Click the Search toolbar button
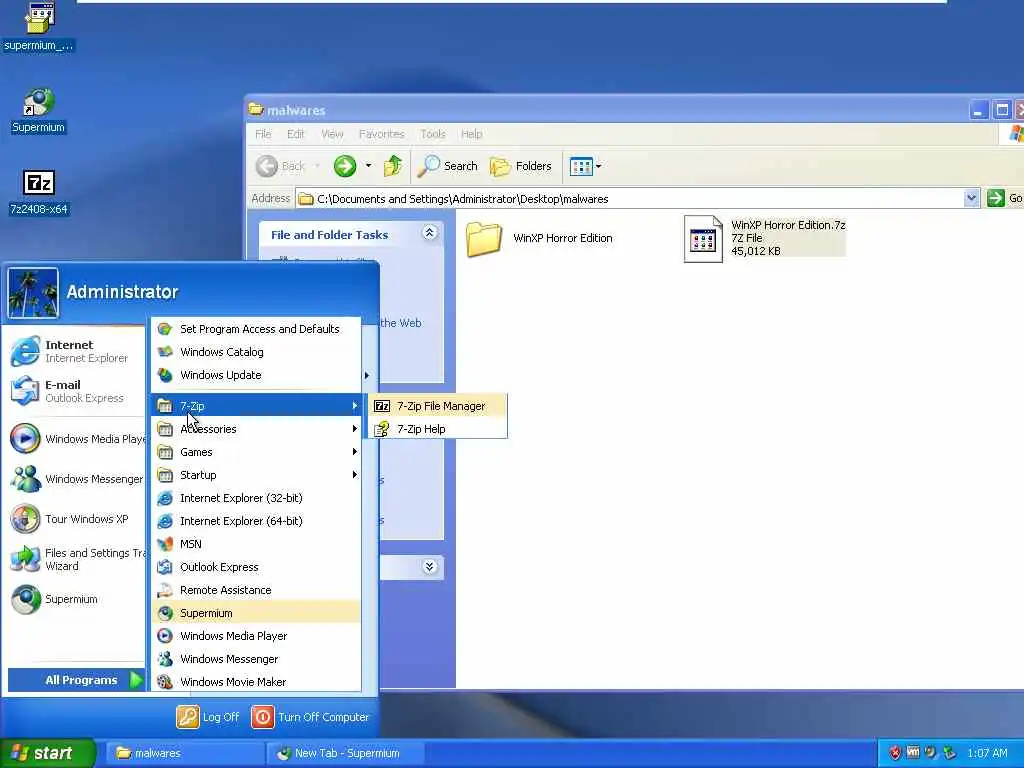Image resolution: width=1024 pixels, height=768 pixels. pyautogui.click(x=448, y=166)
